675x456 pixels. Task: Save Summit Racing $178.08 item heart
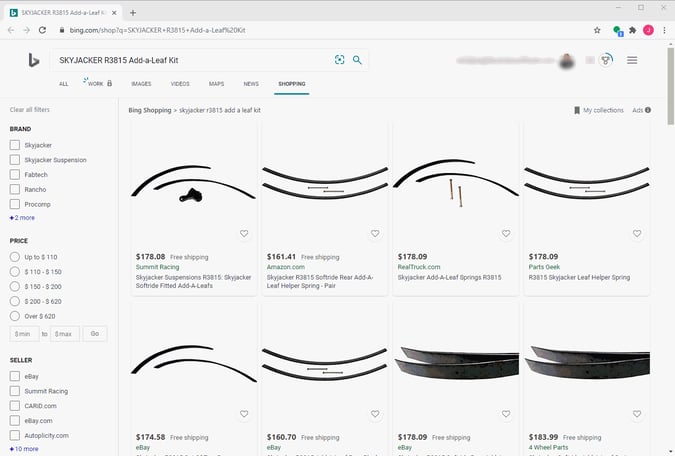pyautogui.click(x=244, y=233)
